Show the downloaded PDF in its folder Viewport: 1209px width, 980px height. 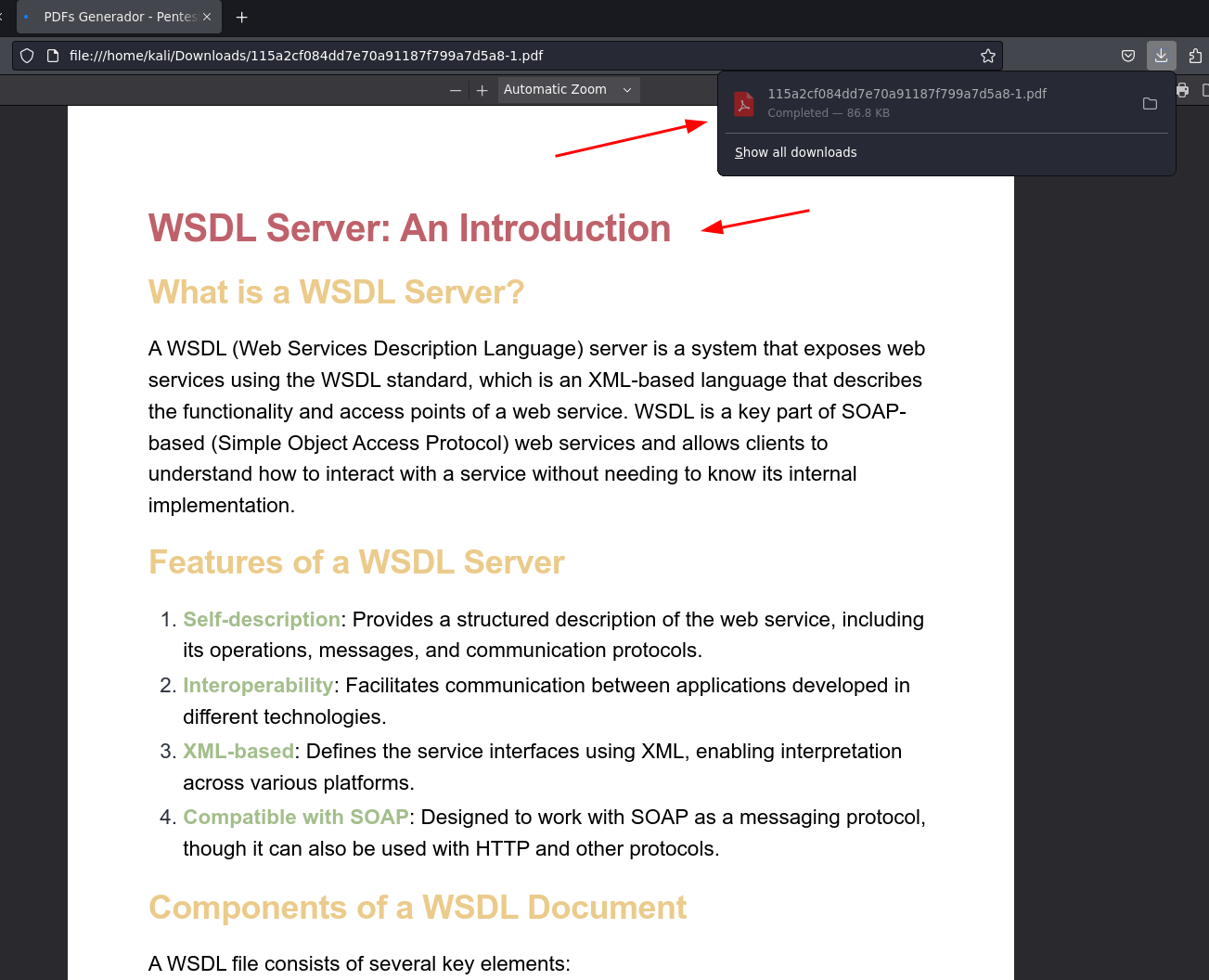coord(1150,104)
